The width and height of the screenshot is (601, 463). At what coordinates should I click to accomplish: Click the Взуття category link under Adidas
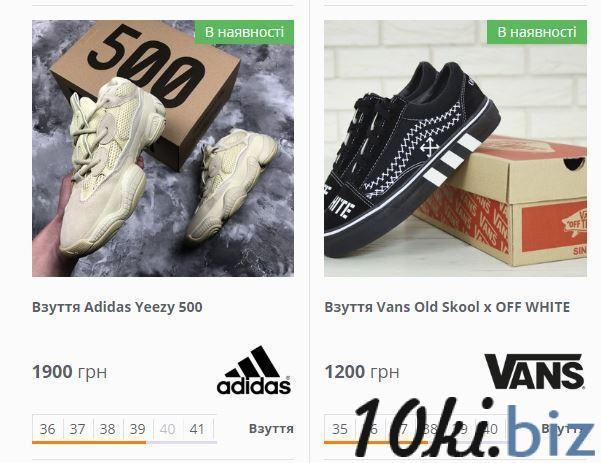tap(271, 428)
